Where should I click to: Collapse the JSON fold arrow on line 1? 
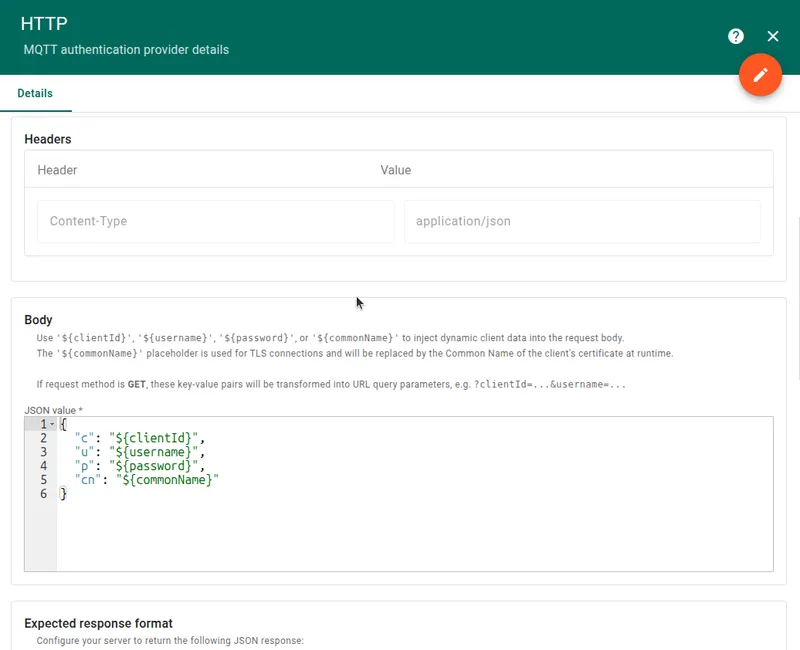pos(52,424)
